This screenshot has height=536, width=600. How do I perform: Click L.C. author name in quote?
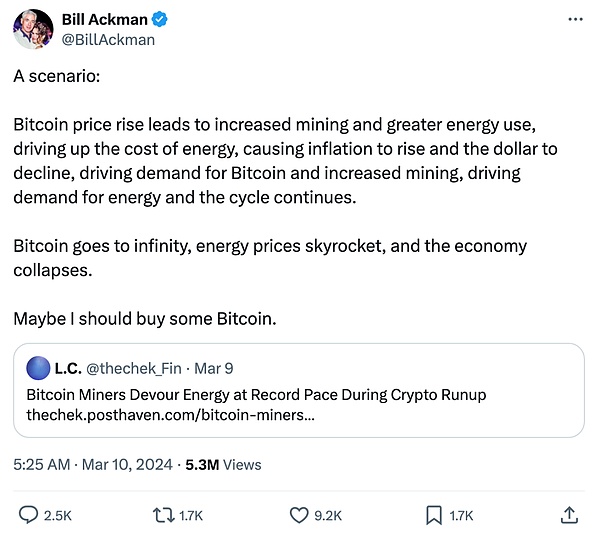click(68, 369)
